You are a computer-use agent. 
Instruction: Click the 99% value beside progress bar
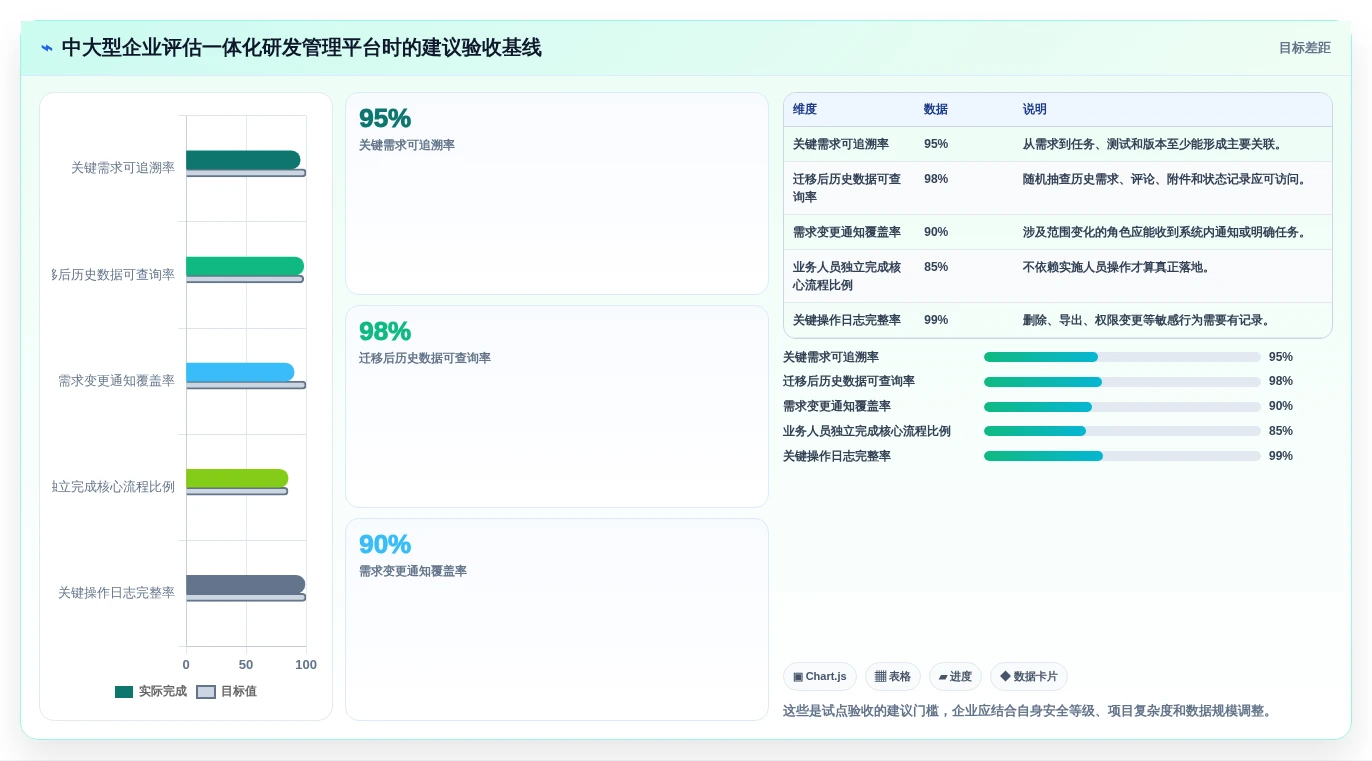click(x=1281, y=456)
